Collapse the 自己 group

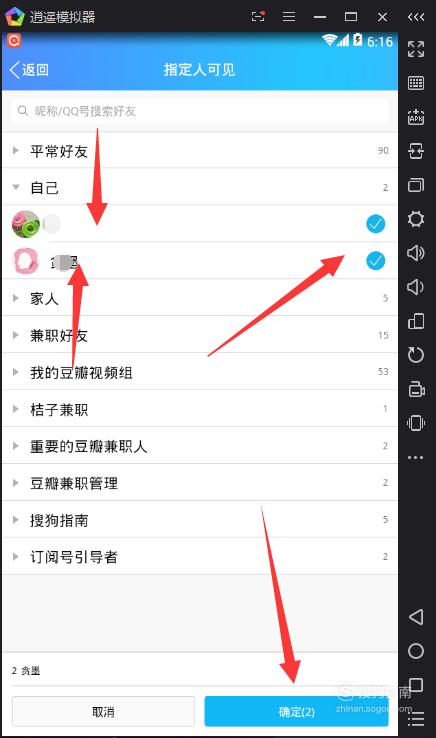point(200,187)
